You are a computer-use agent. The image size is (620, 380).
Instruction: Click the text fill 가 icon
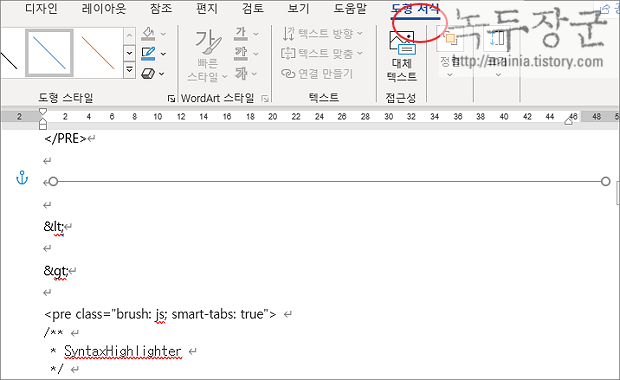click(241, 34)
